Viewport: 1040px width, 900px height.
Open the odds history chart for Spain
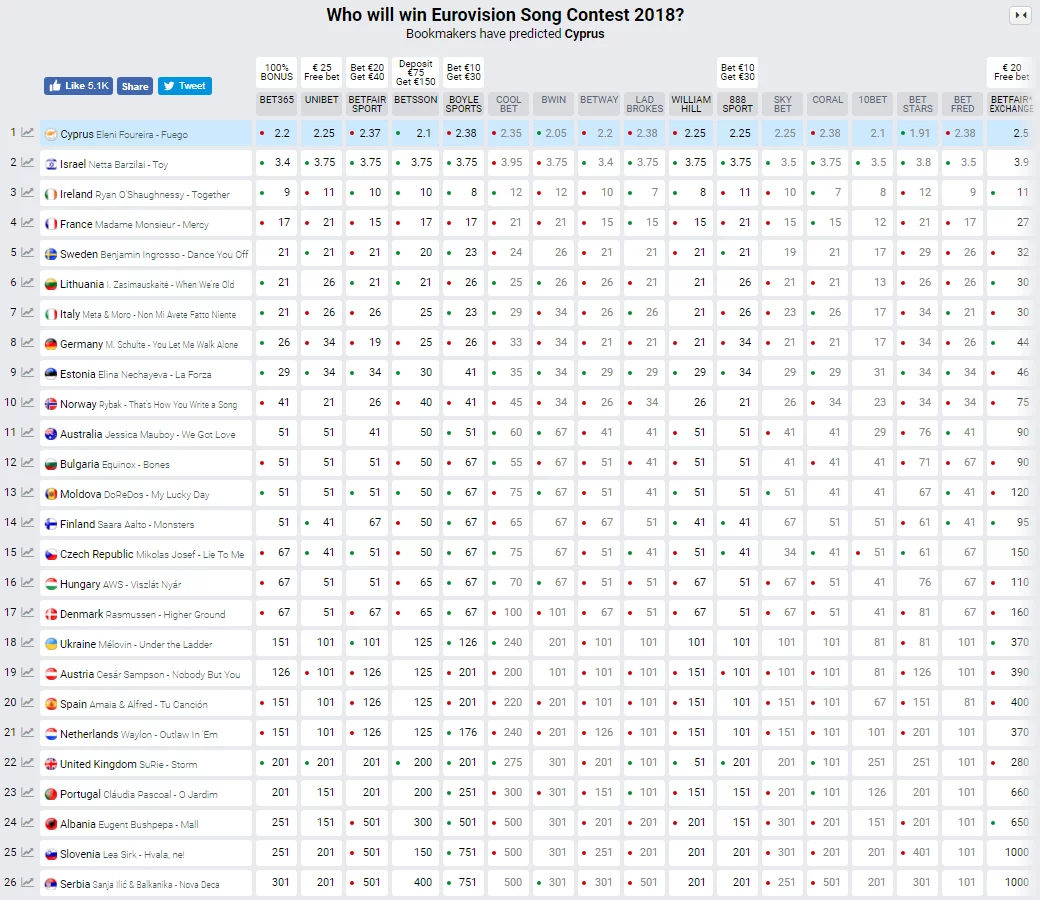click(27, 702)
